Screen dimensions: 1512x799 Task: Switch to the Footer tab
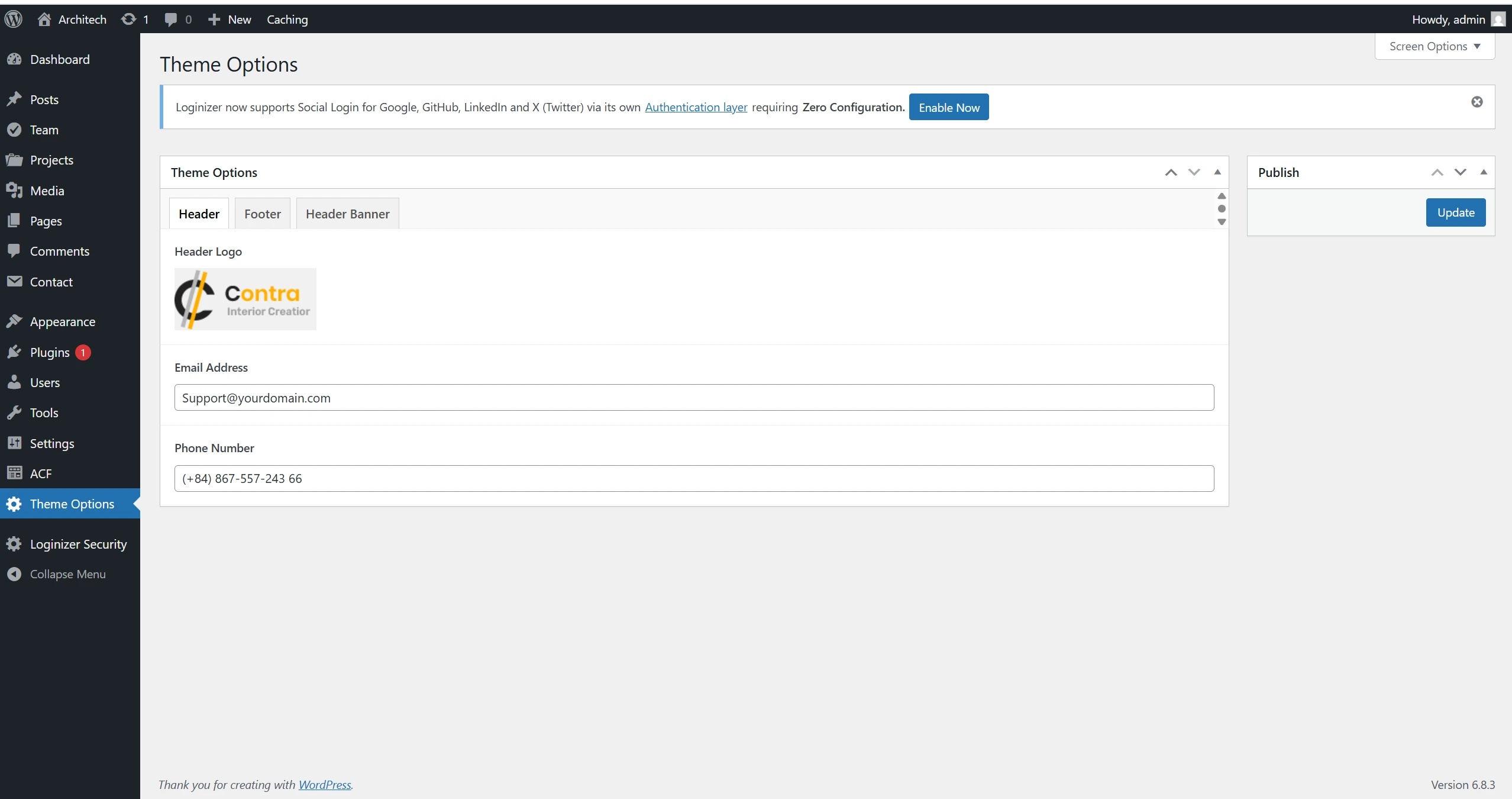tap(262, 214)
